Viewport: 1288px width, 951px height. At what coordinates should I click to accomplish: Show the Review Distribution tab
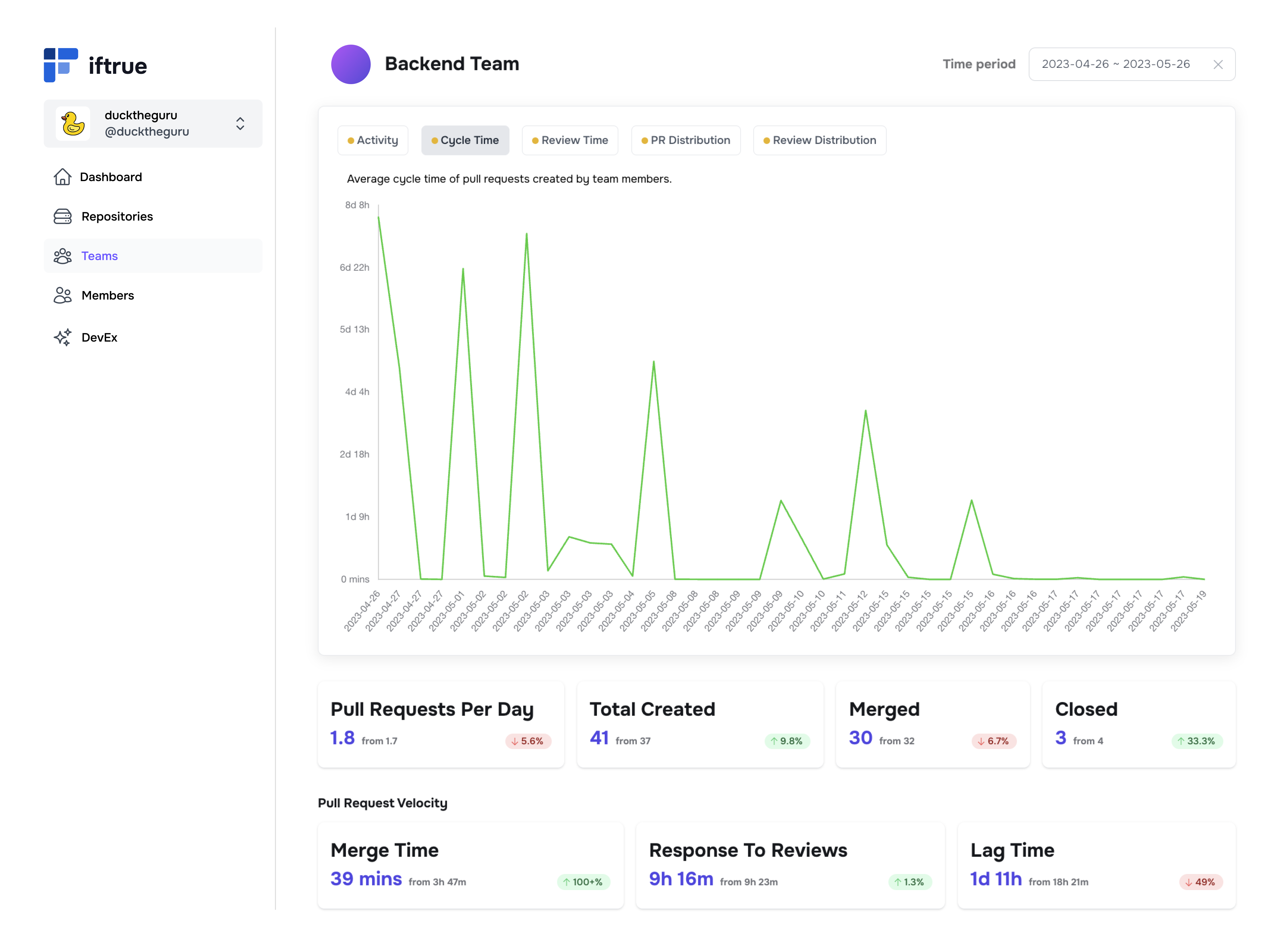[x=819, y=140]
